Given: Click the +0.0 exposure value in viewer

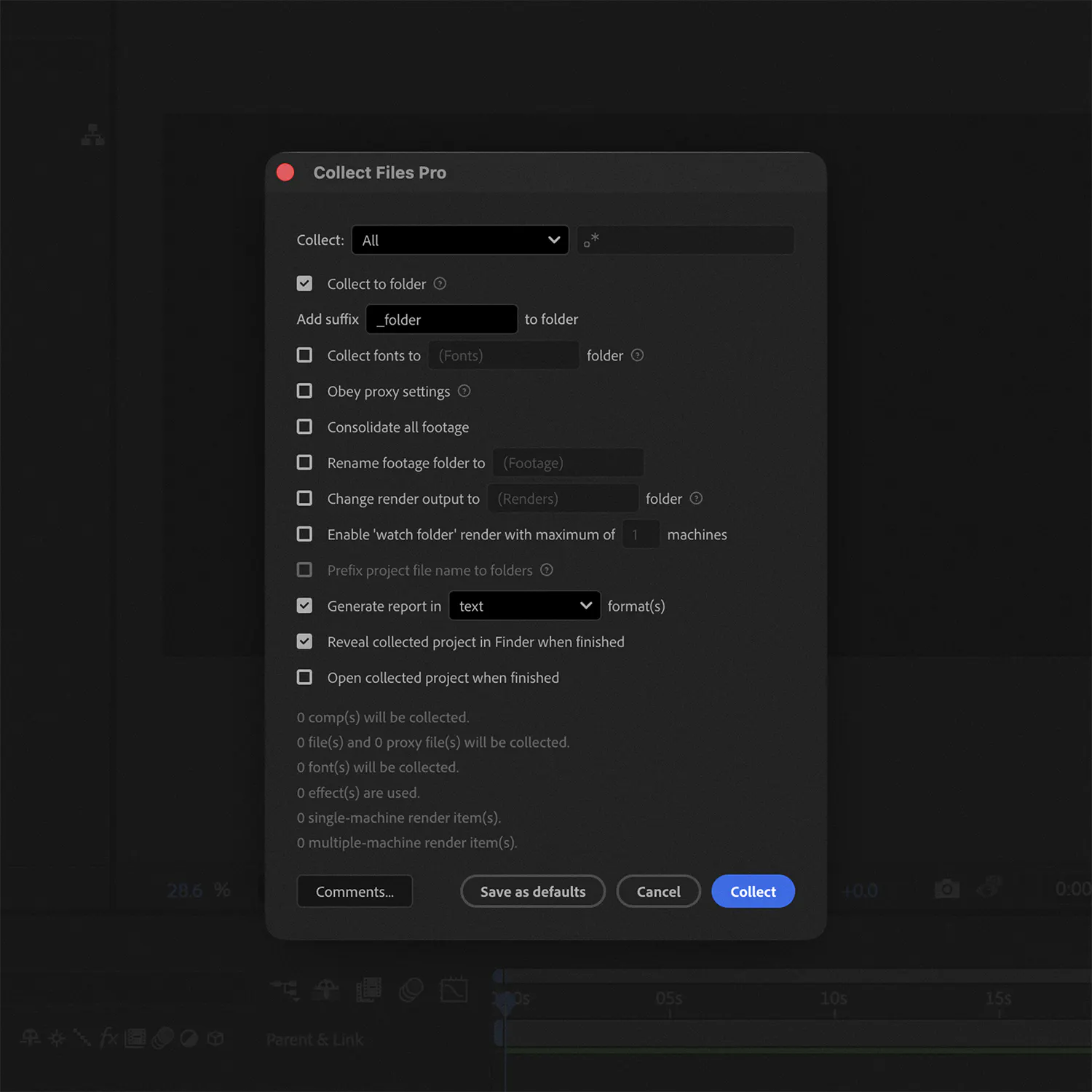Looking at the screenshot, I should click(860, 891).
